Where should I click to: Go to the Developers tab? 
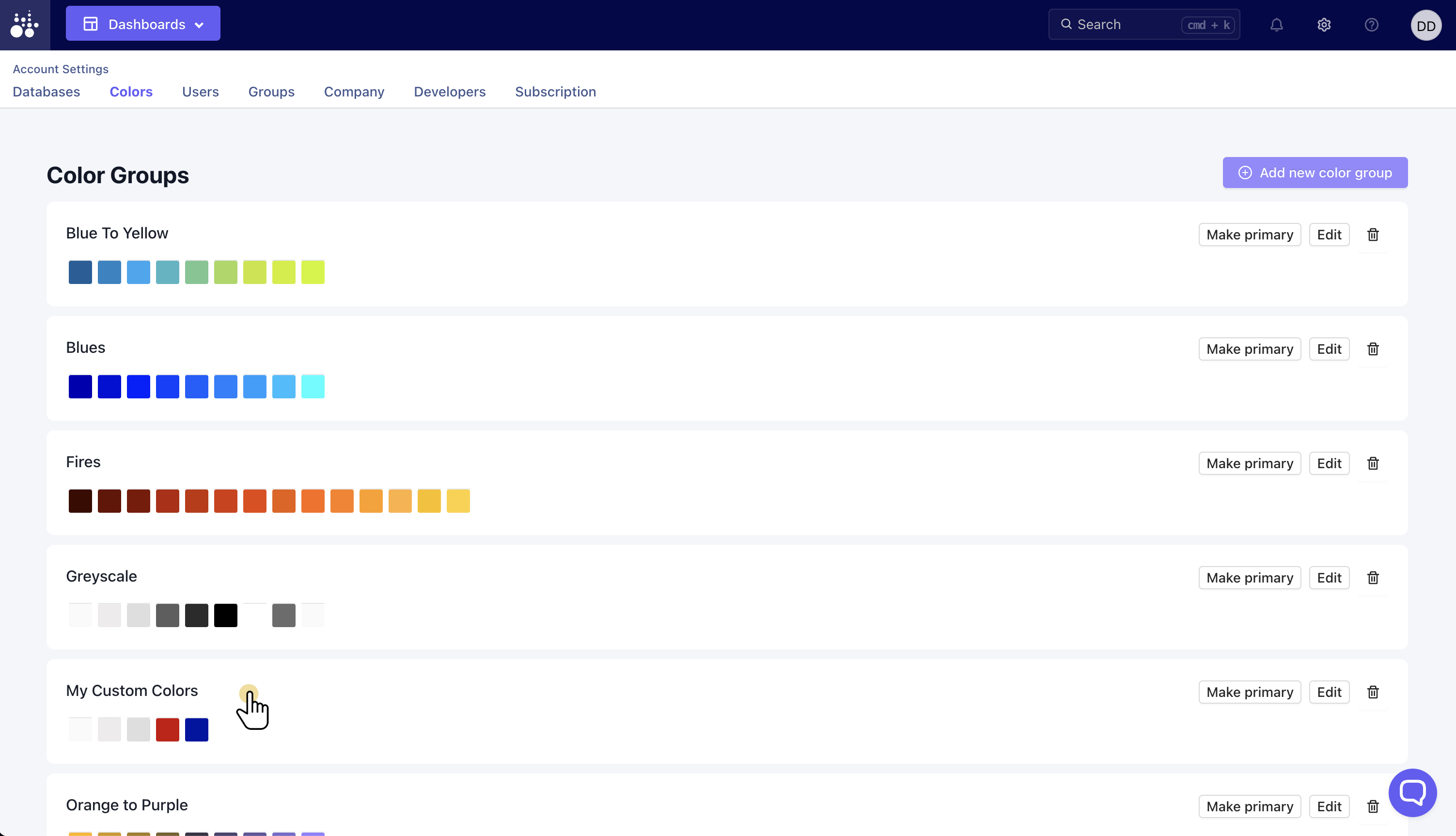[x=449, y=92]
